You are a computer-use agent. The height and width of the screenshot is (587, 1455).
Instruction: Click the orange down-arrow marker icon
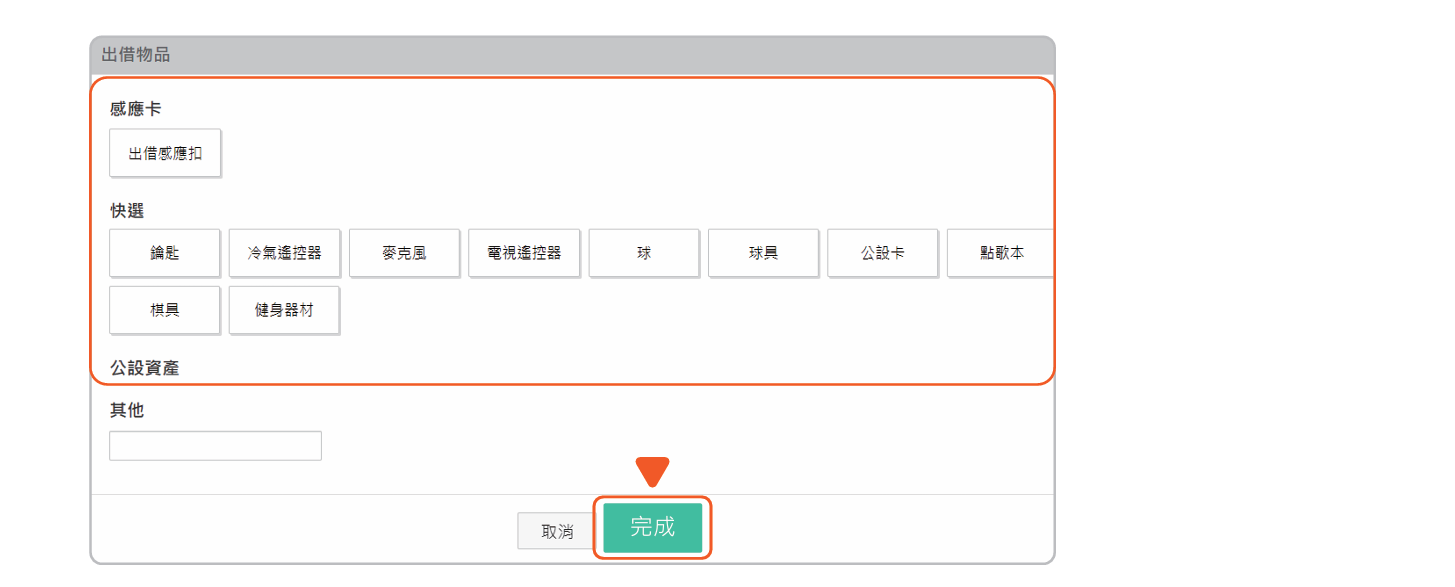(652, 473)
